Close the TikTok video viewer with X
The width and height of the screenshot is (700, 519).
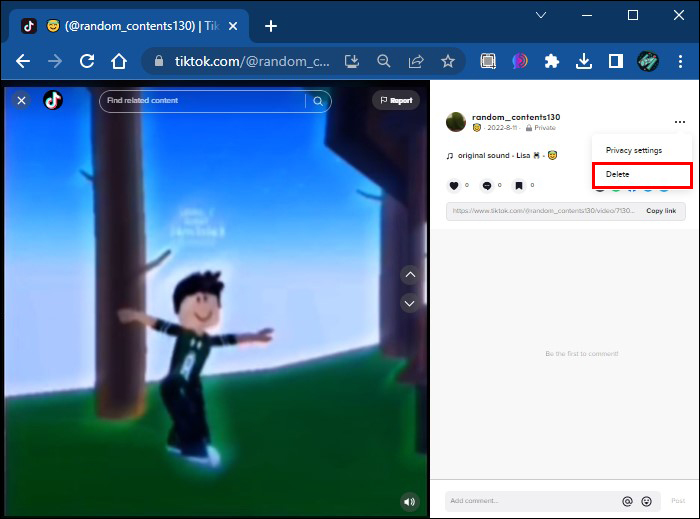click(21, 100)
